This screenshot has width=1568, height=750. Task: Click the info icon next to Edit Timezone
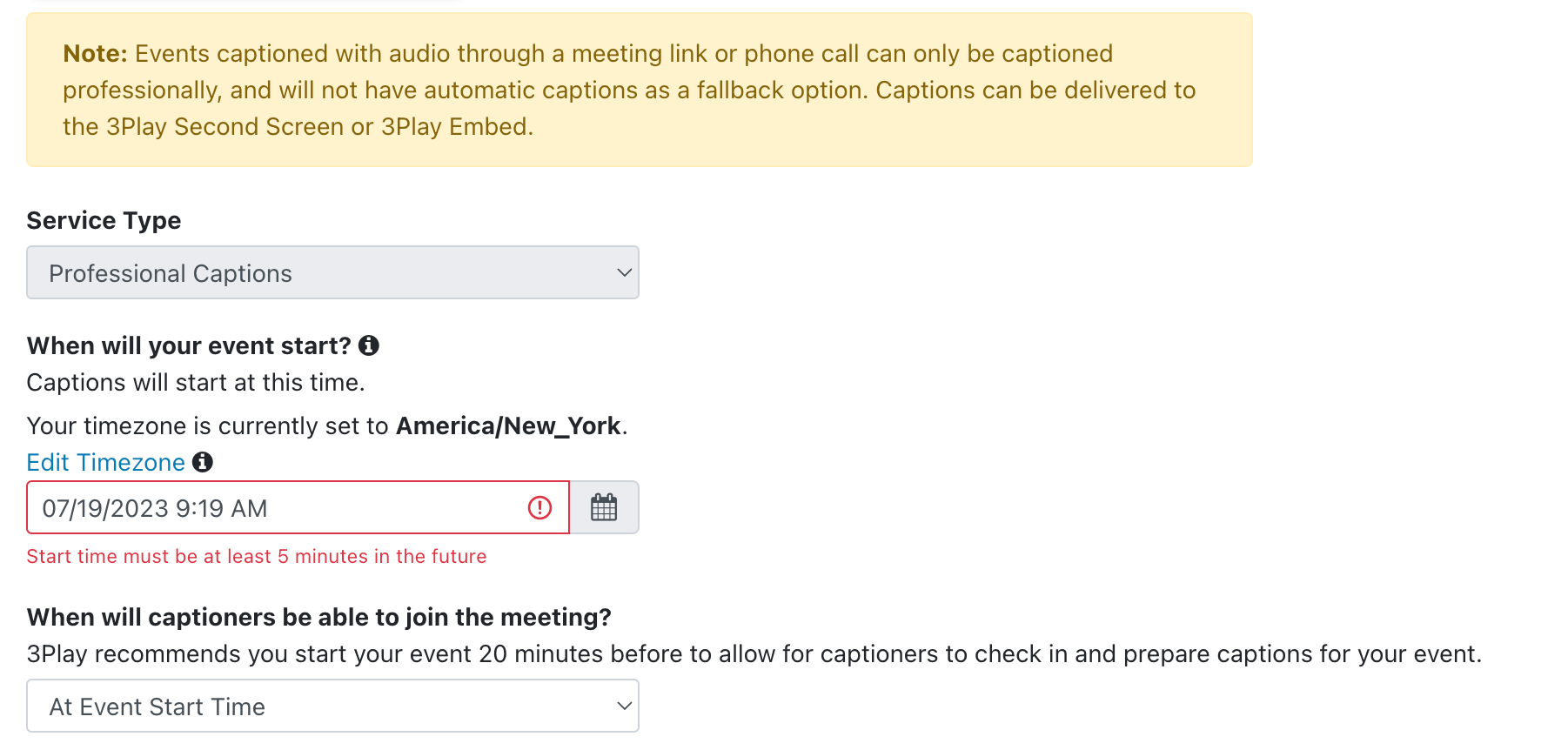coord(203,462)
